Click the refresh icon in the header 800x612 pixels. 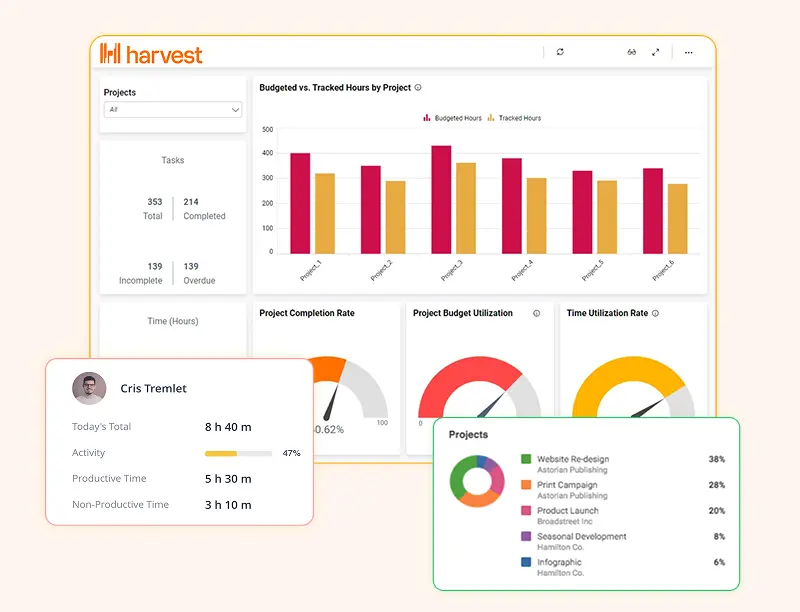tap(560, 52)
